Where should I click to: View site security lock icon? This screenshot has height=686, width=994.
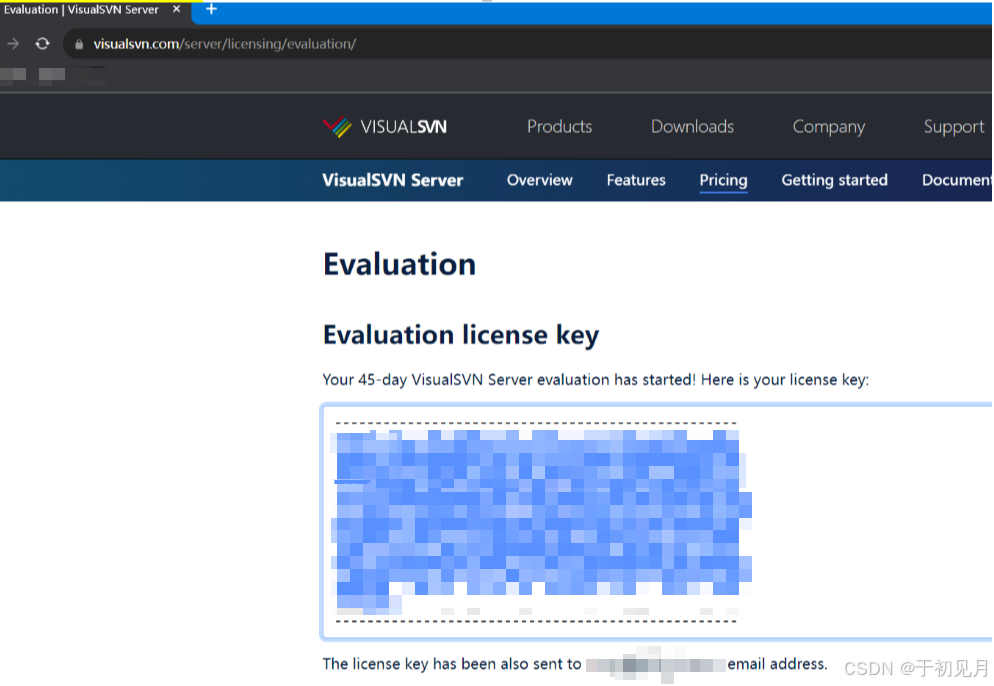[79, 44]
